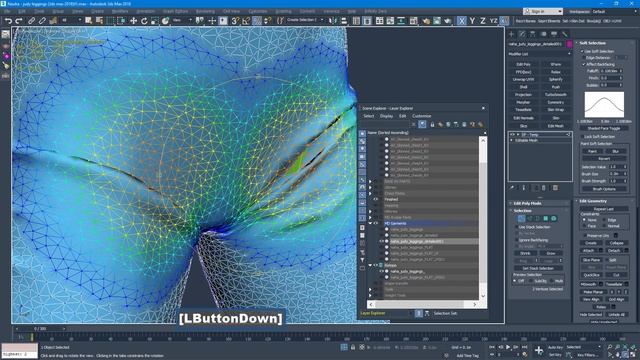Screen dimensions: 640x360
Task: Open the Create Selection Set dropdown
Action: [x=305, y=20]
